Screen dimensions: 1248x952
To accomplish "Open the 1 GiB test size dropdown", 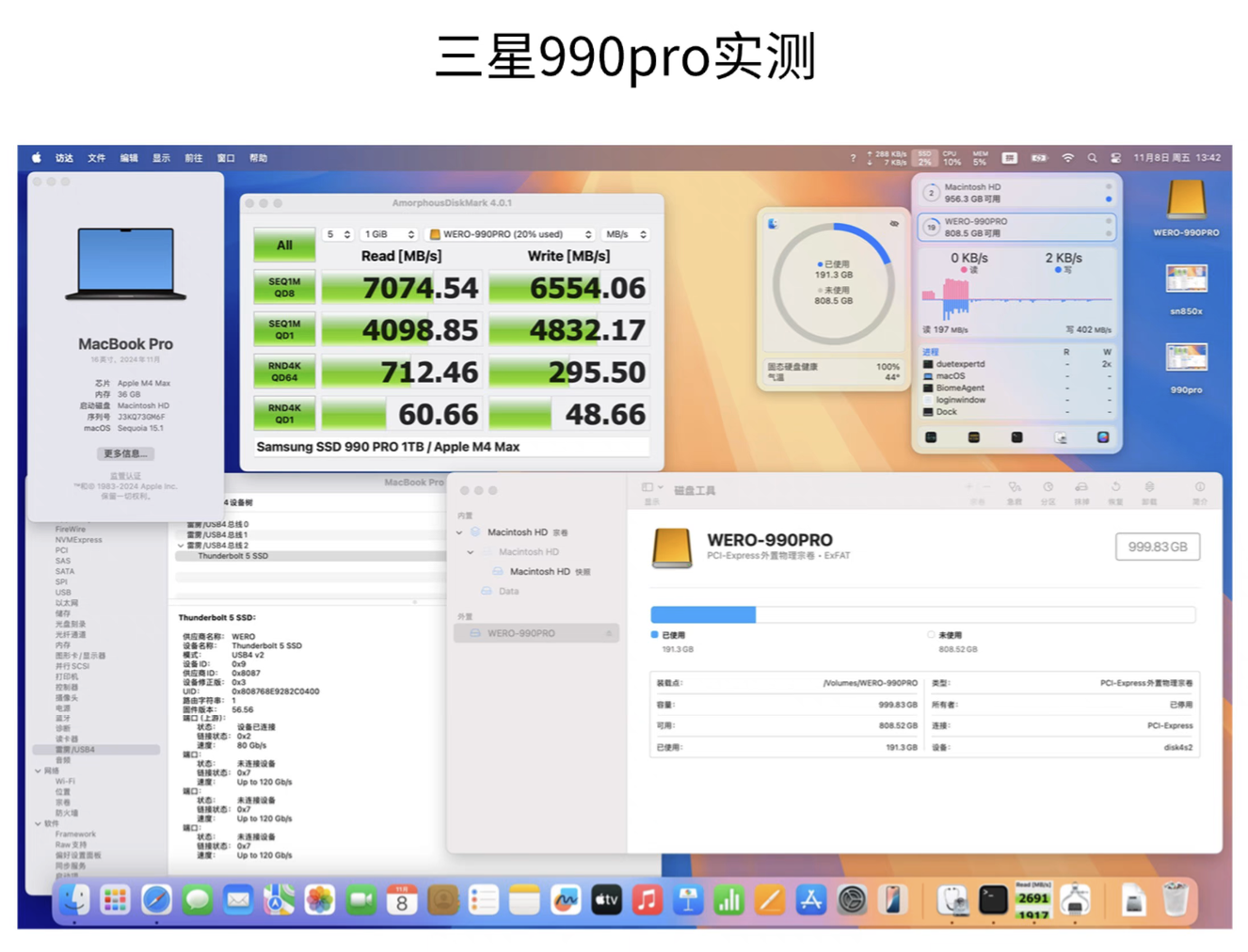I will click(389, 234).
